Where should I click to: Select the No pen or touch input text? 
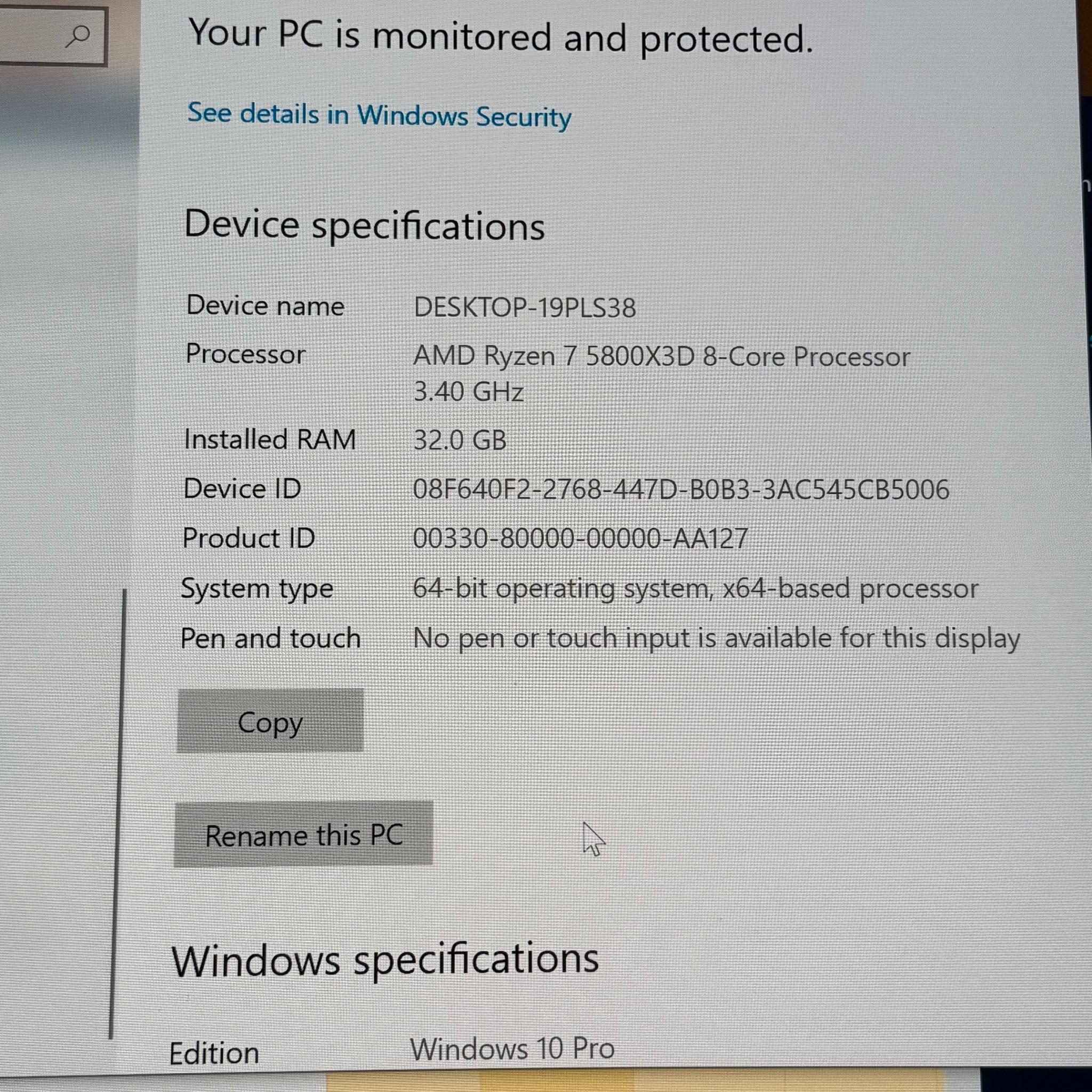point(717,639)
